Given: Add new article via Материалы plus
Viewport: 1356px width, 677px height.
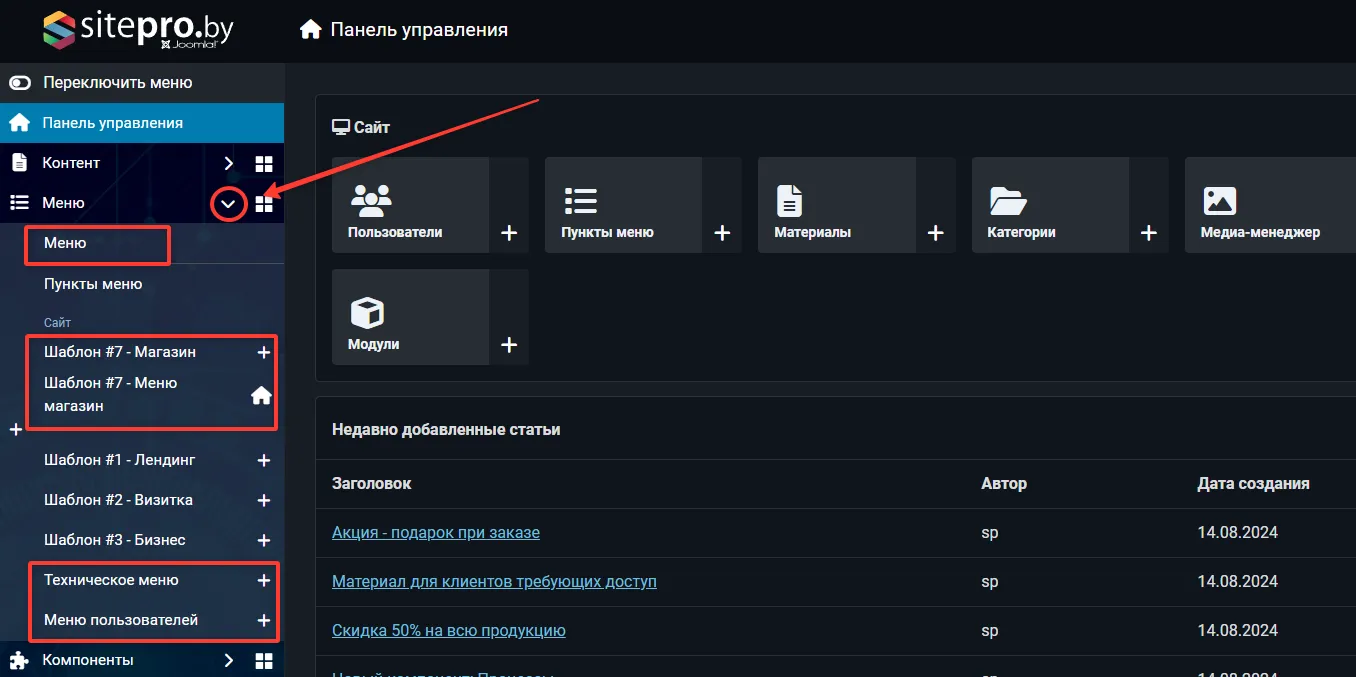Looking at the screenshot, I should coord(935,233).
